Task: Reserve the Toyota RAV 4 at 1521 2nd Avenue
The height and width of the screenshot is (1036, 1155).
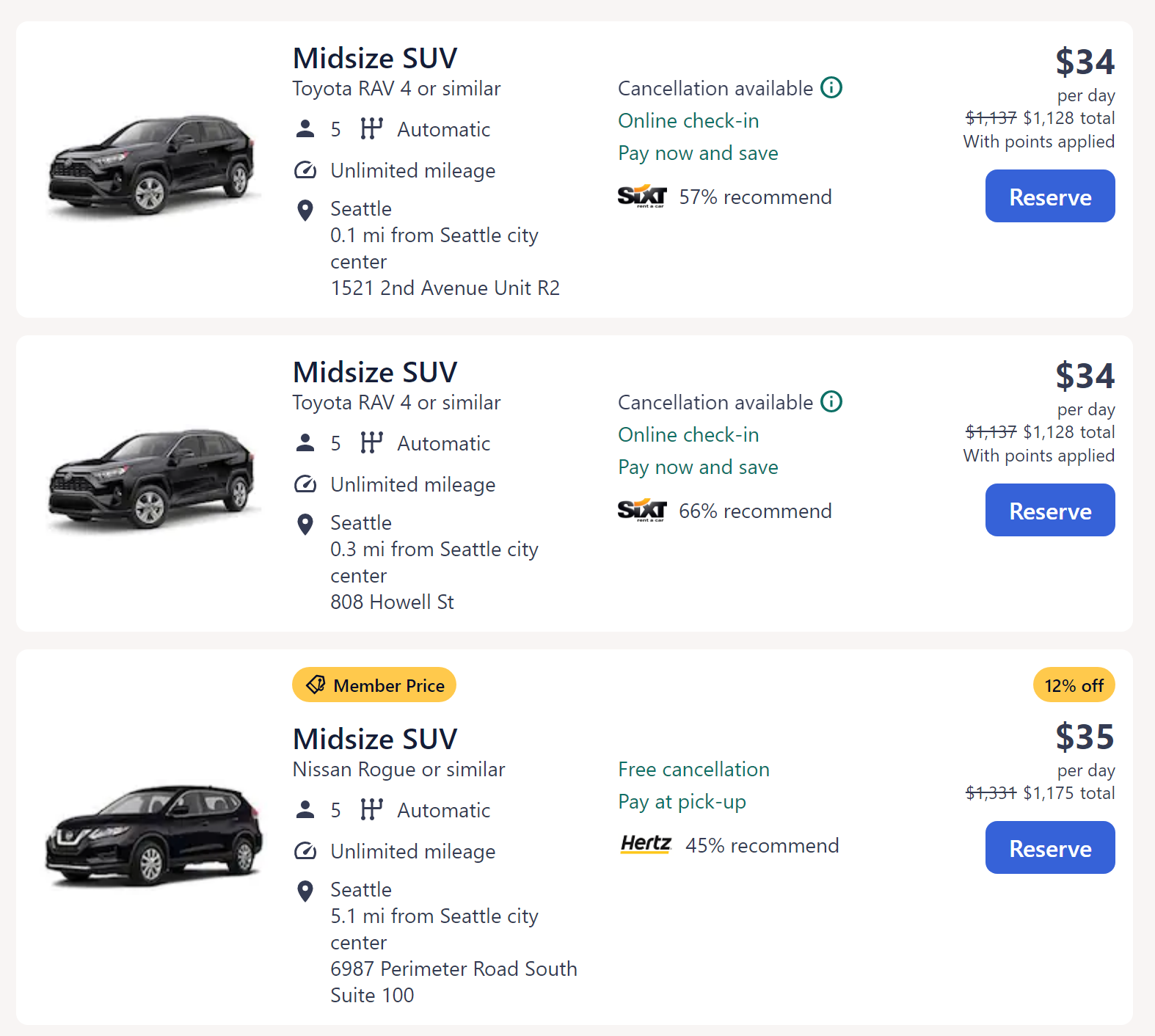Action: (x=1049, y=197)
